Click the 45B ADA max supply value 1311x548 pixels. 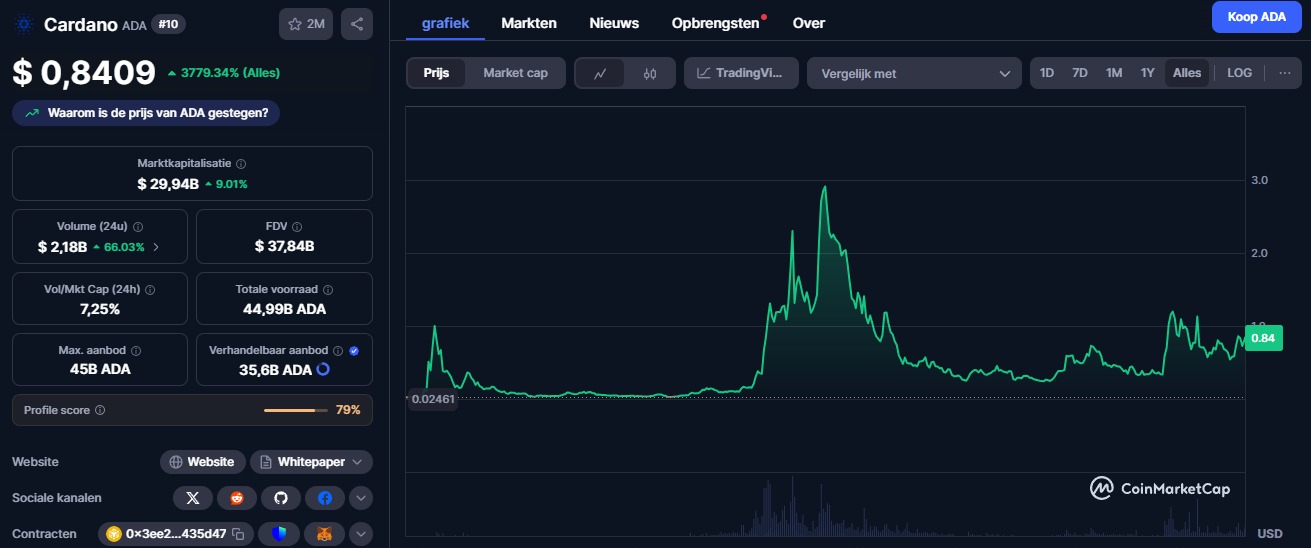(99, 369)
